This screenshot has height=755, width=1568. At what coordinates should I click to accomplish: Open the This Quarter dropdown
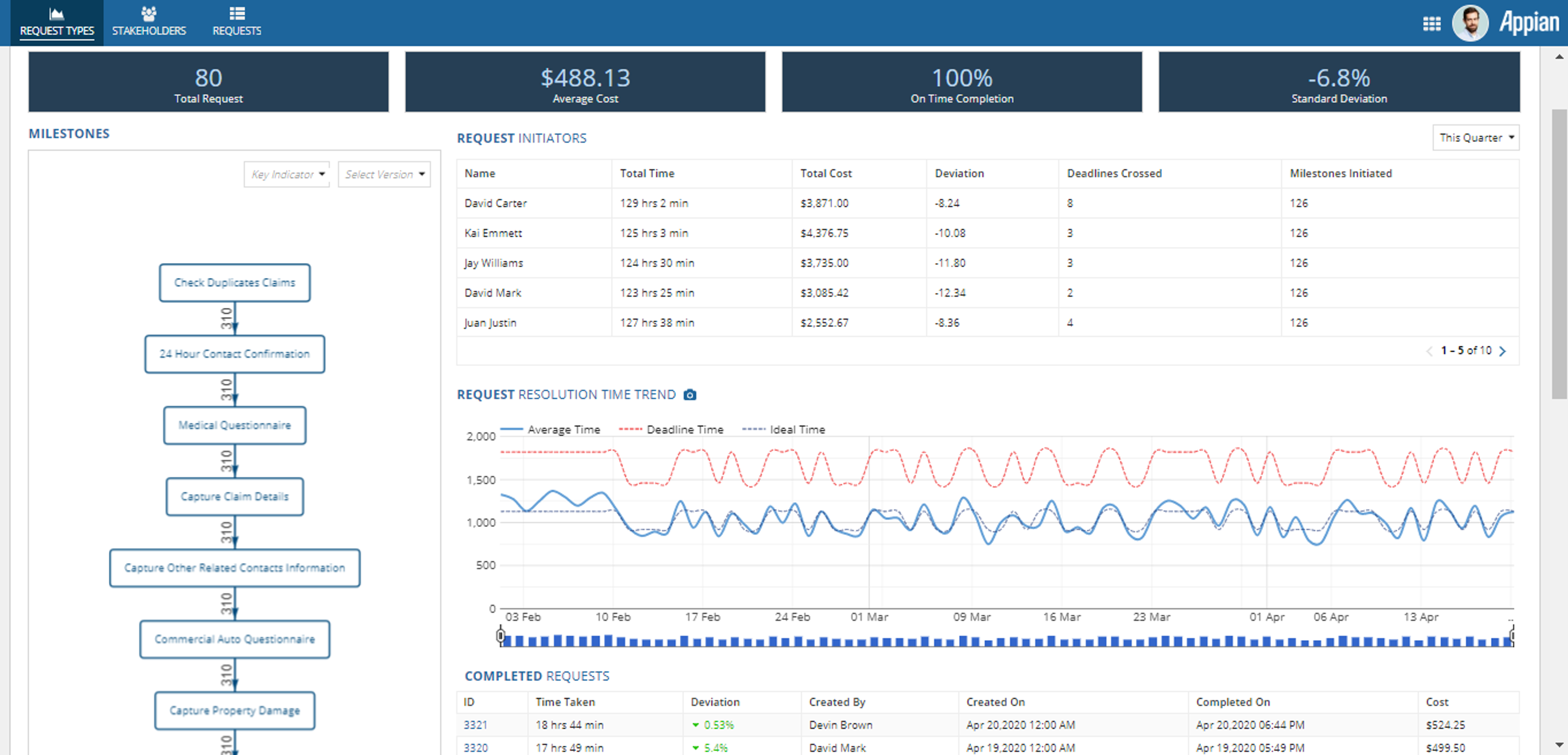[x=1475, y=138]
